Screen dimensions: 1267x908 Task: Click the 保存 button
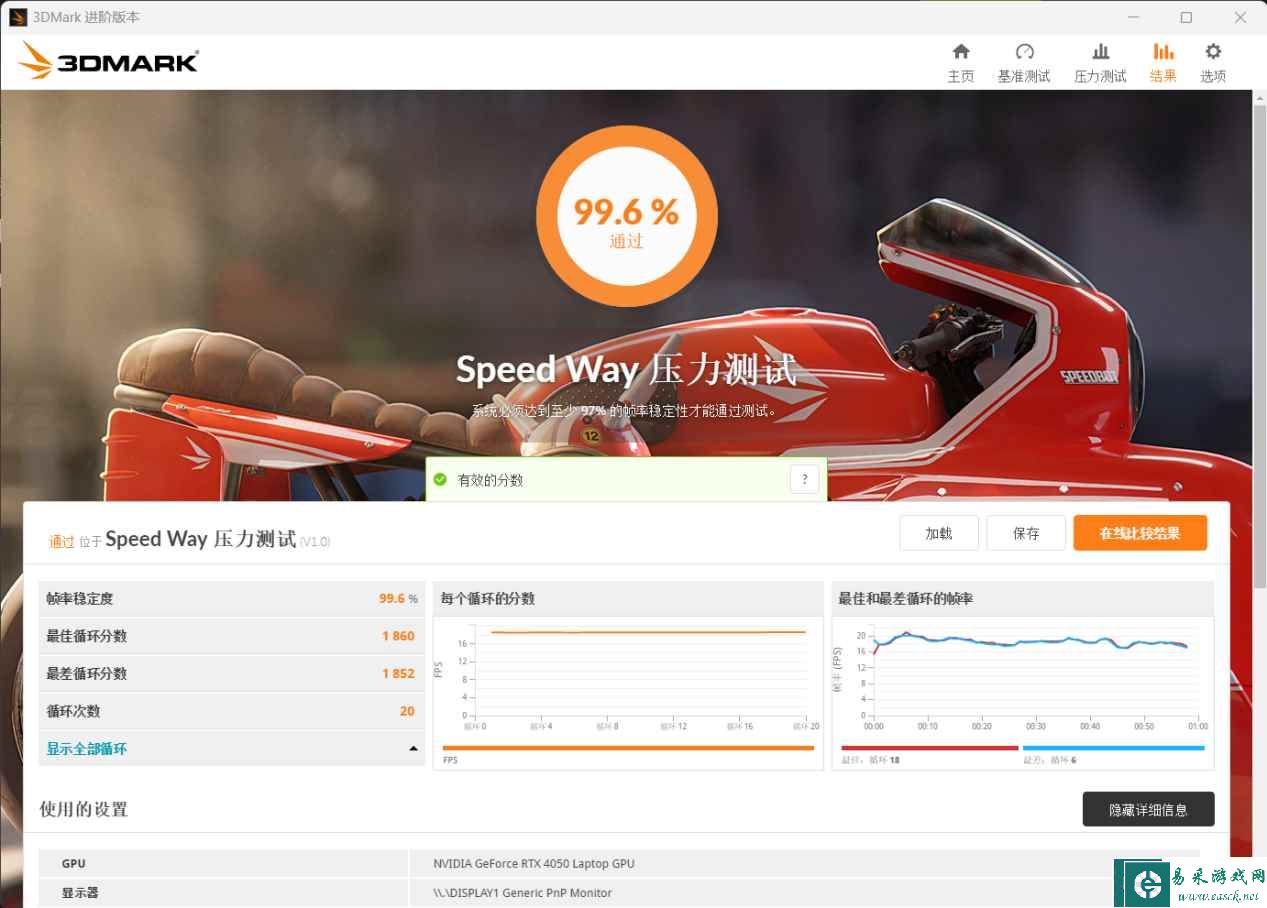click(x=1026, y=533)
